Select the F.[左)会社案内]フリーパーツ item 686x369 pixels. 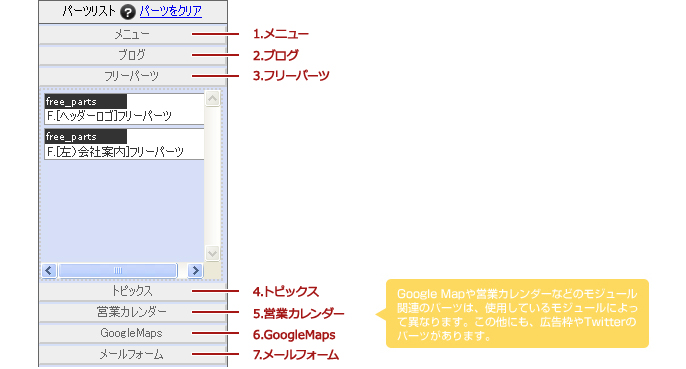[x=124, y=144]
